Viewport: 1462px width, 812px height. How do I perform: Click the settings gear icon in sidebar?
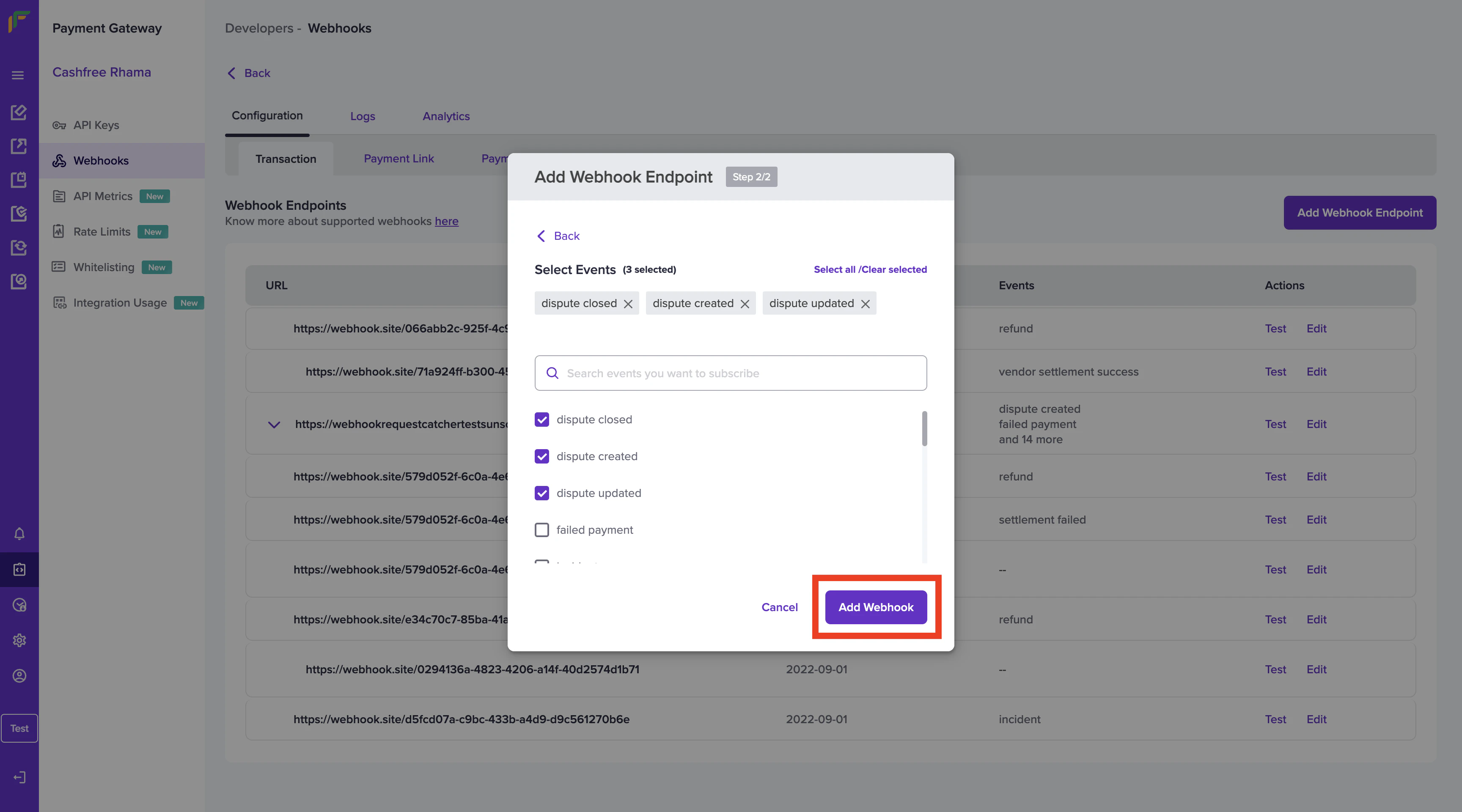(x=19, y=640)
